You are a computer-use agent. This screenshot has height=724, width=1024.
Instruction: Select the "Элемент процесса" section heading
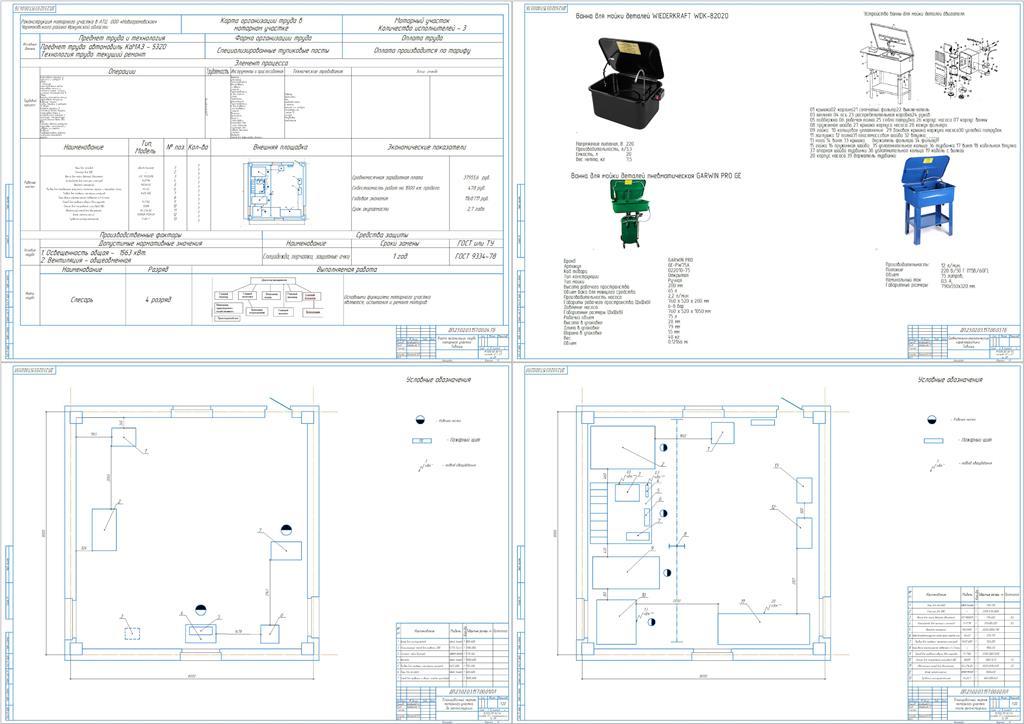tap(261, 63)
